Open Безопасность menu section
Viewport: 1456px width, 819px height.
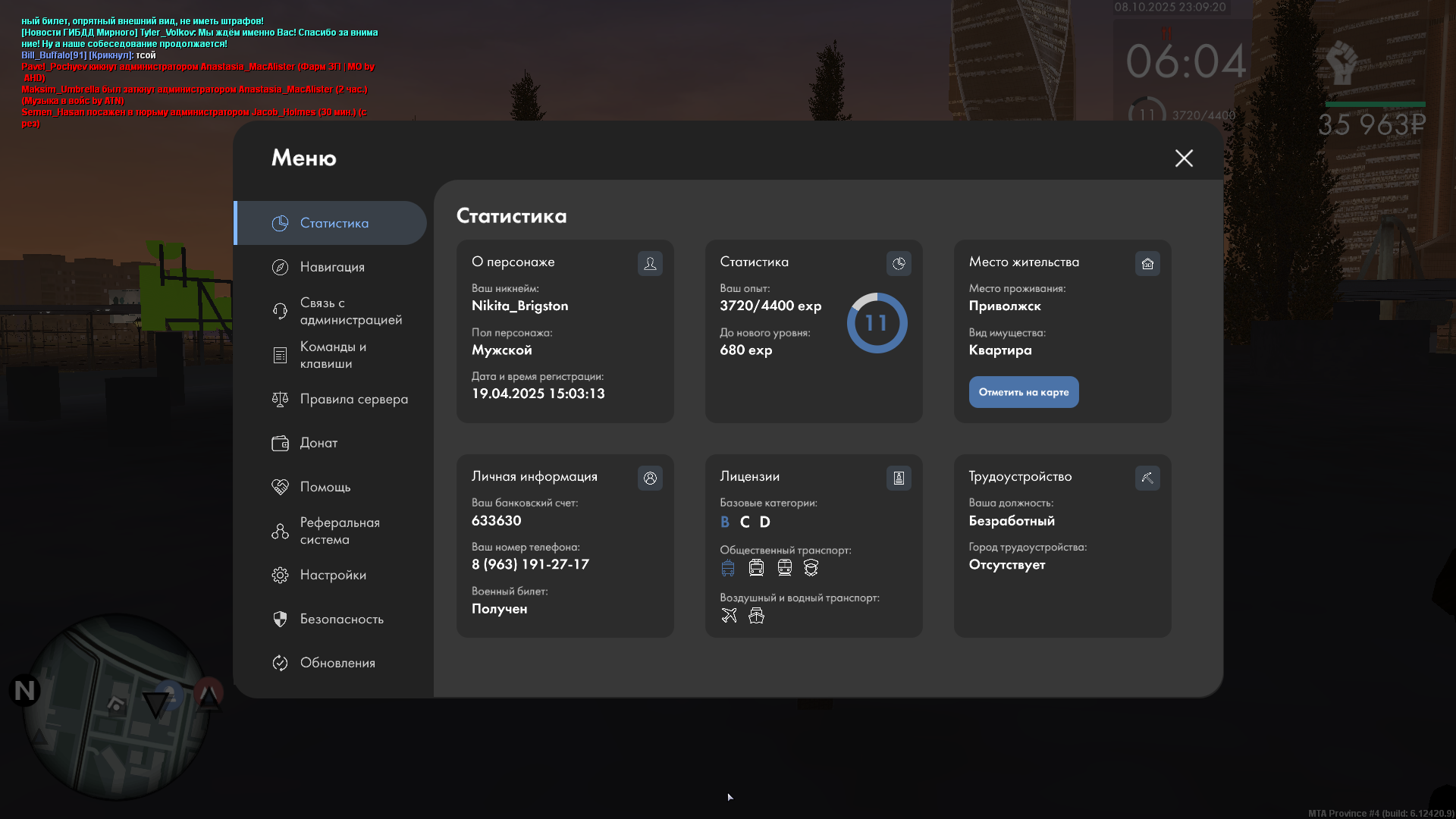tap(340, 619)
